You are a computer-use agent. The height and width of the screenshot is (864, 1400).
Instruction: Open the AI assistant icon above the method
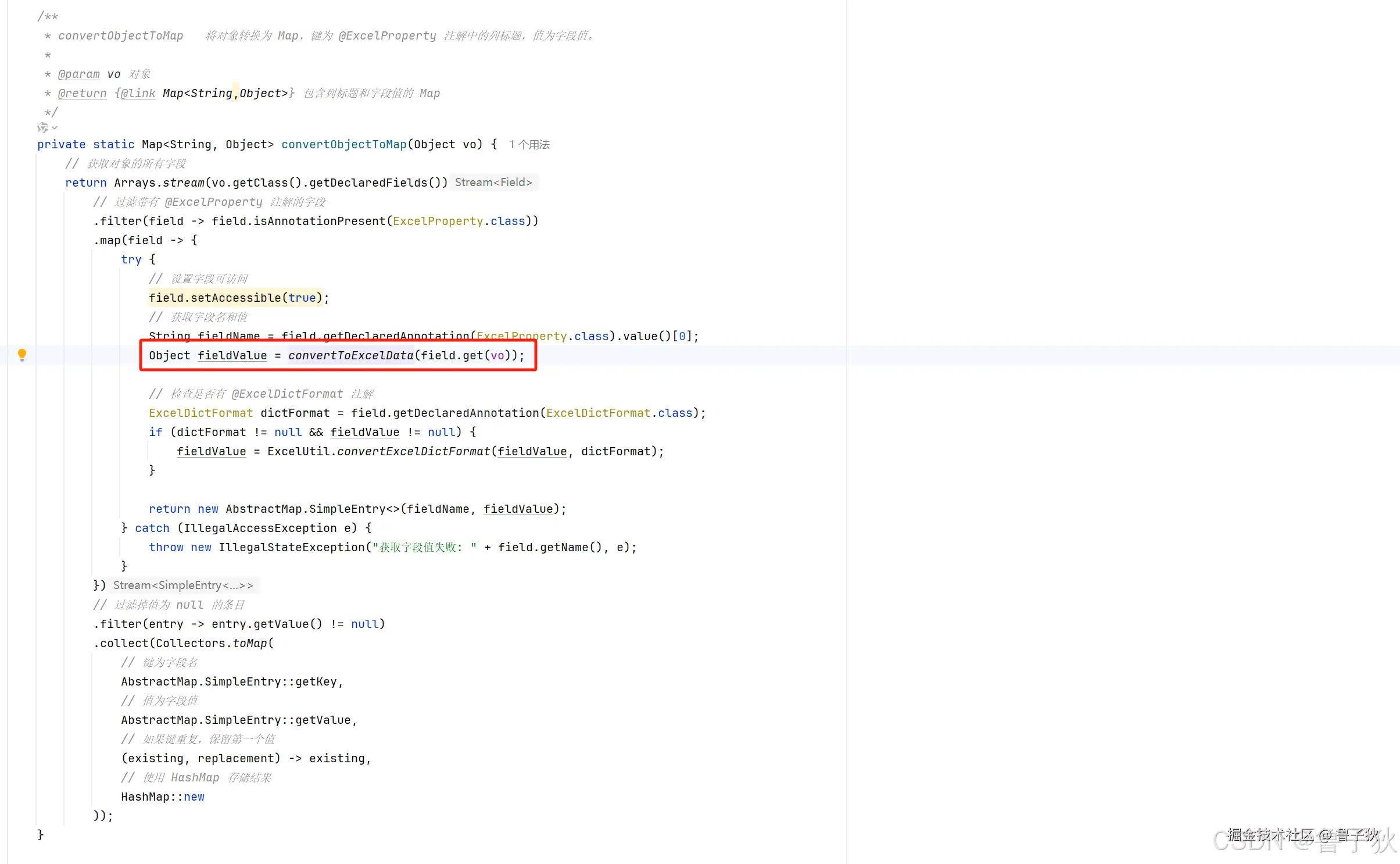[x=42, y=127]
